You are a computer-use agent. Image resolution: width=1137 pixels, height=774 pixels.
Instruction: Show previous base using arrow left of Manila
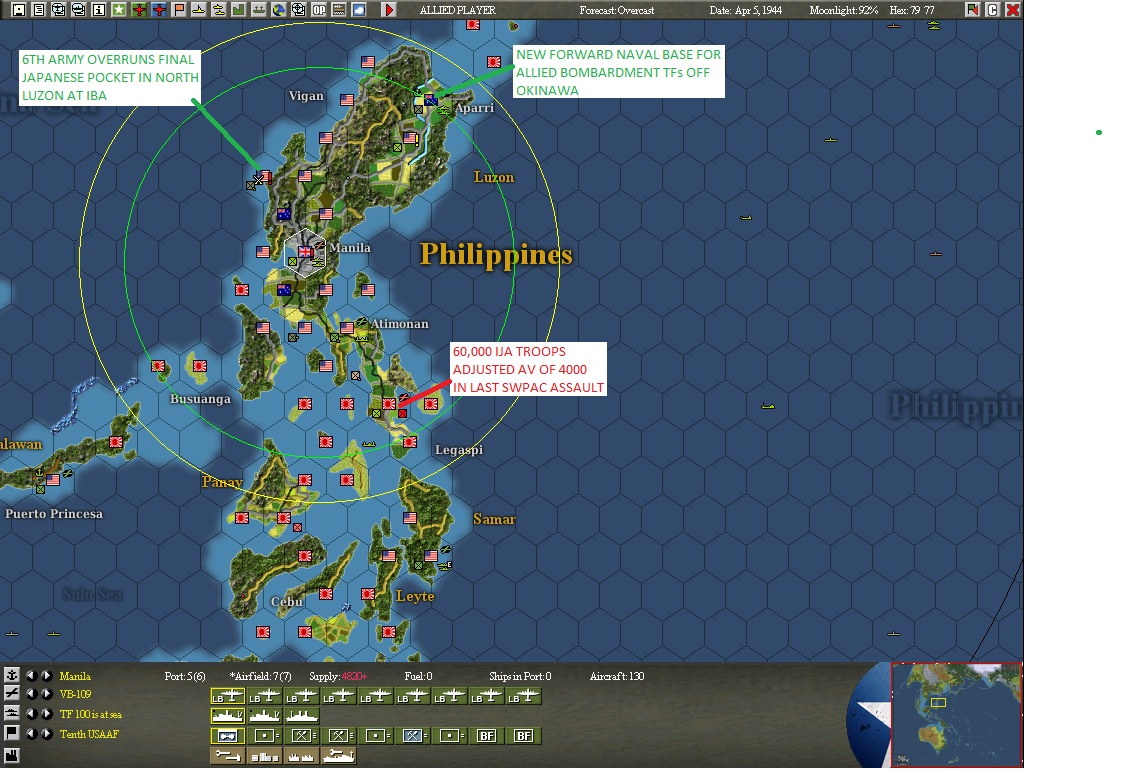tap(31, 675)
